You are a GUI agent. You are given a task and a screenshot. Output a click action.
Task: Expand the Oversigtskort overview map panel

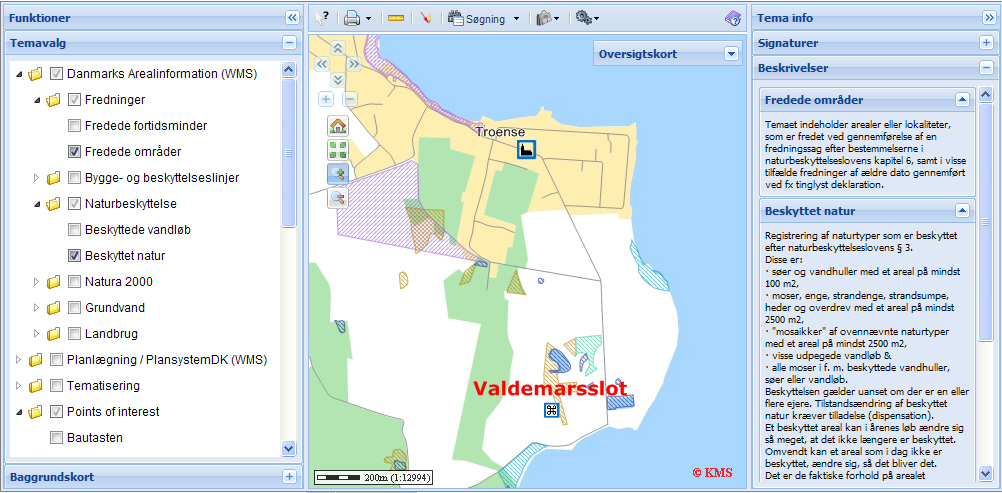pos(732,54)
